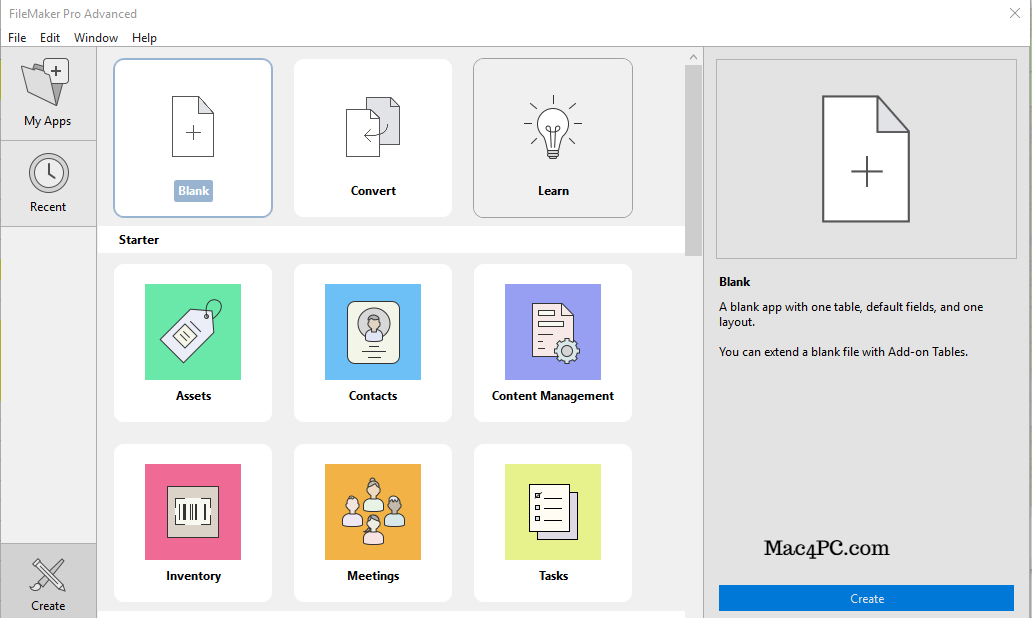Click the Content Management label text

(553, 396)
